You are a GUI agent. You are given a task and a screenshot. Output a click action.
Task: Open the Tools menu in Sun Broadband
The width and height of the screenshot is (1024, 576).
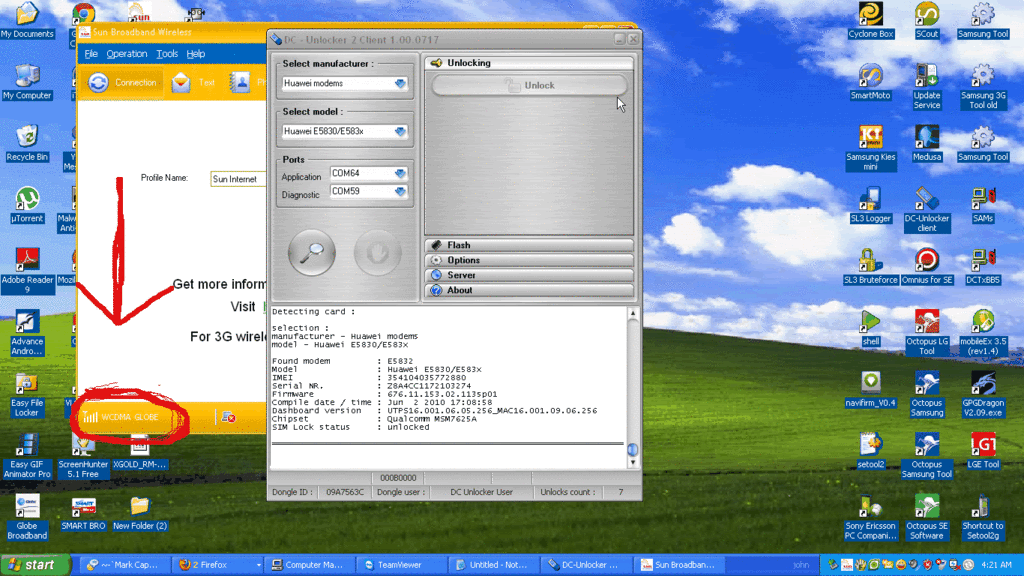pyautogui.click(x=167, y=54)
